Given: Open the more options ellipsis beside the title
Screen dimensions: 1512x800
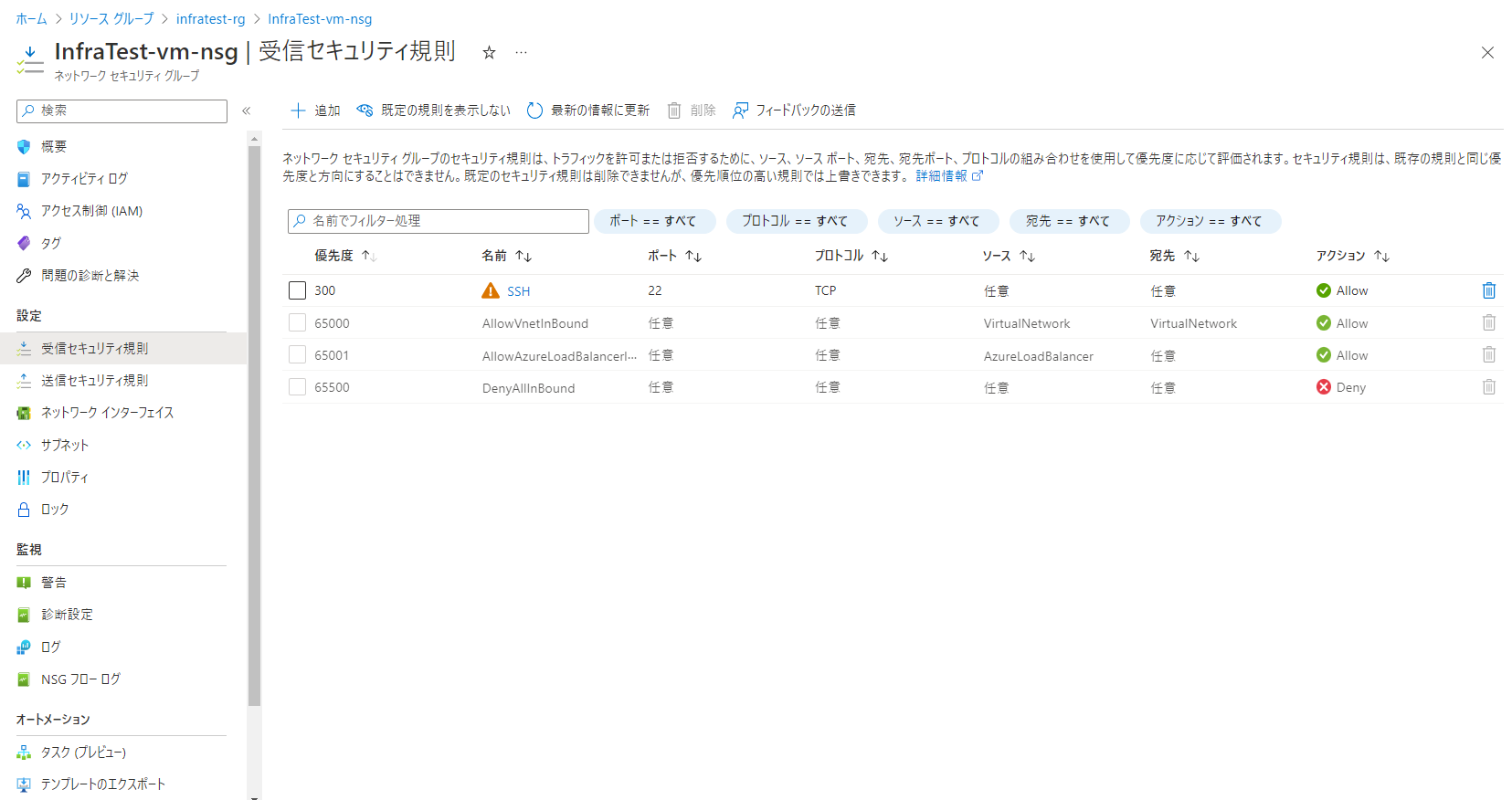Looking at the screenshot, I should pyautogui.click(x=521, y=53).
